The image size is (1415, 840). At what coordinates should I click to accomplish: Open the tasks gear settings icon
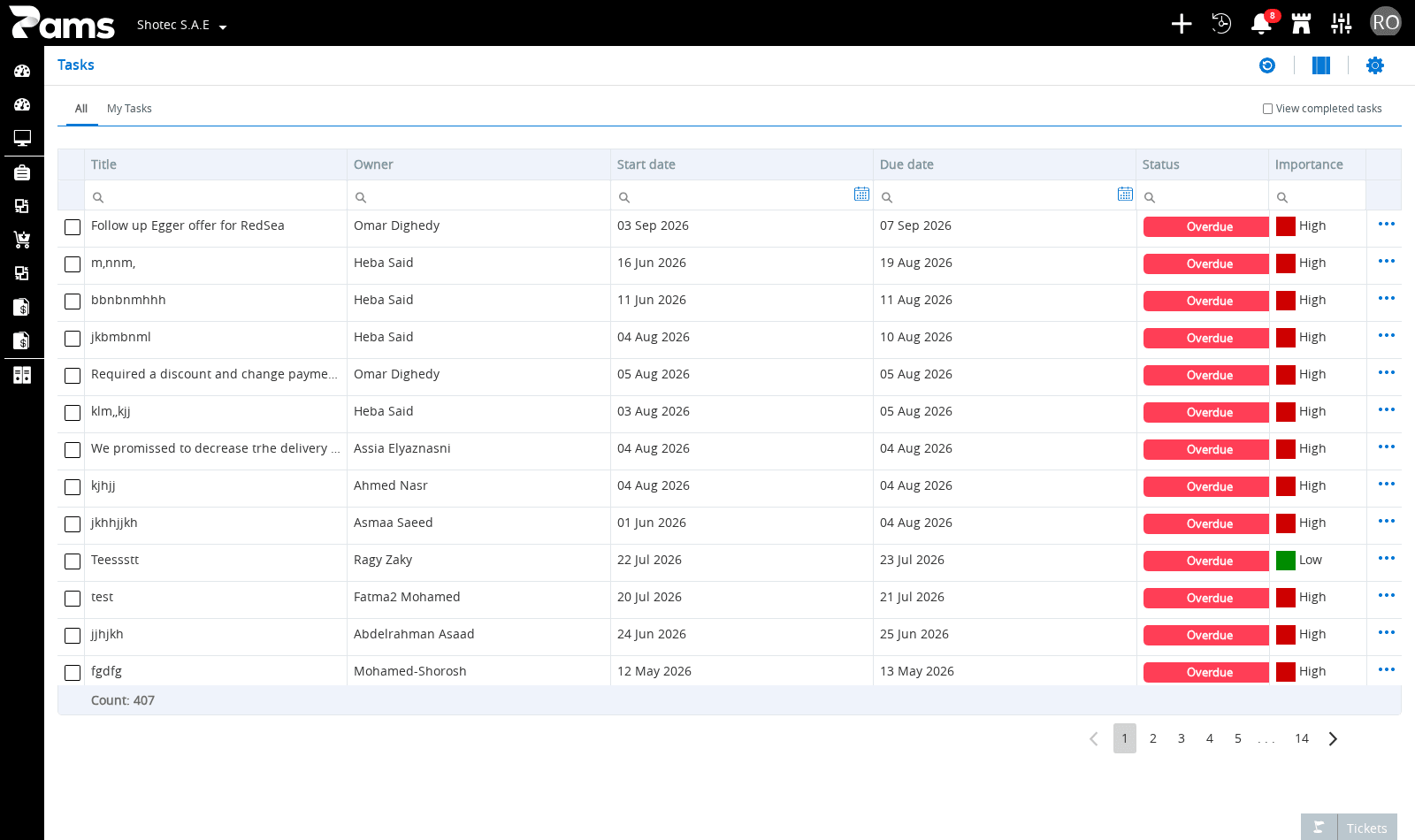click(x=1375, y=65)
